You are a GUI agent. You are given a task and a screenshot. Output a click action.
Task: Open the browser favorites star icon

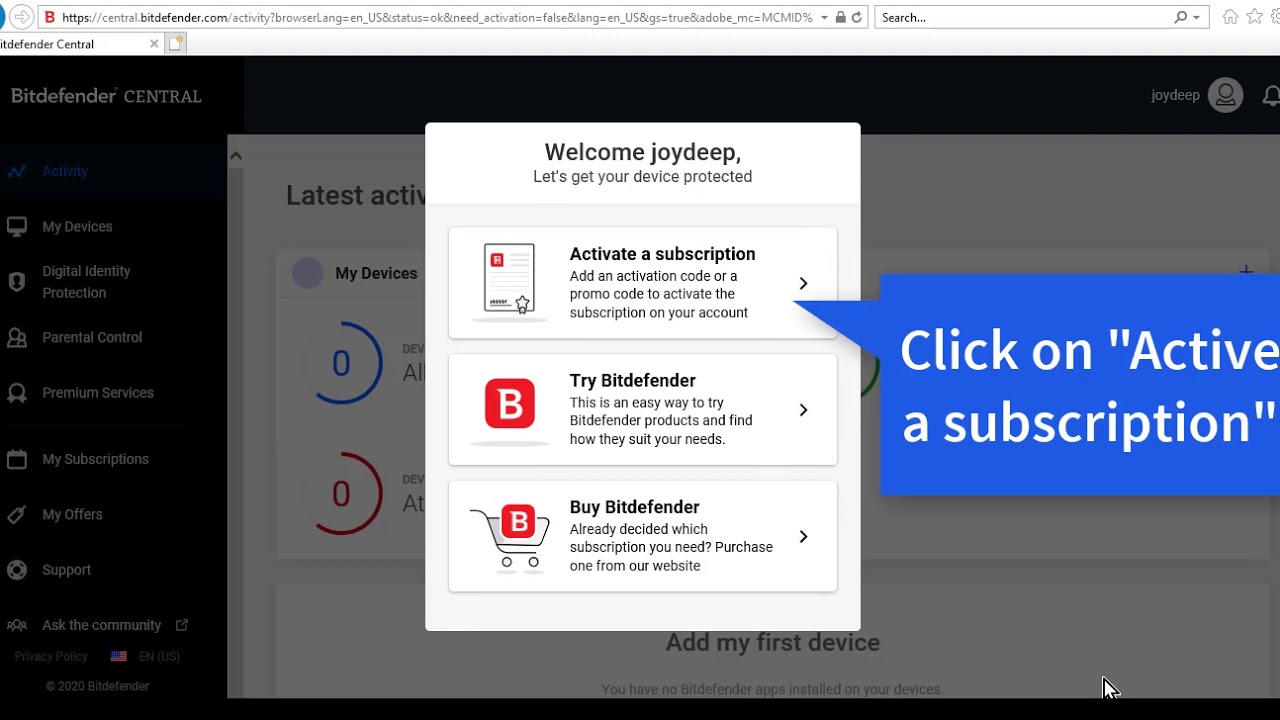1254,17
